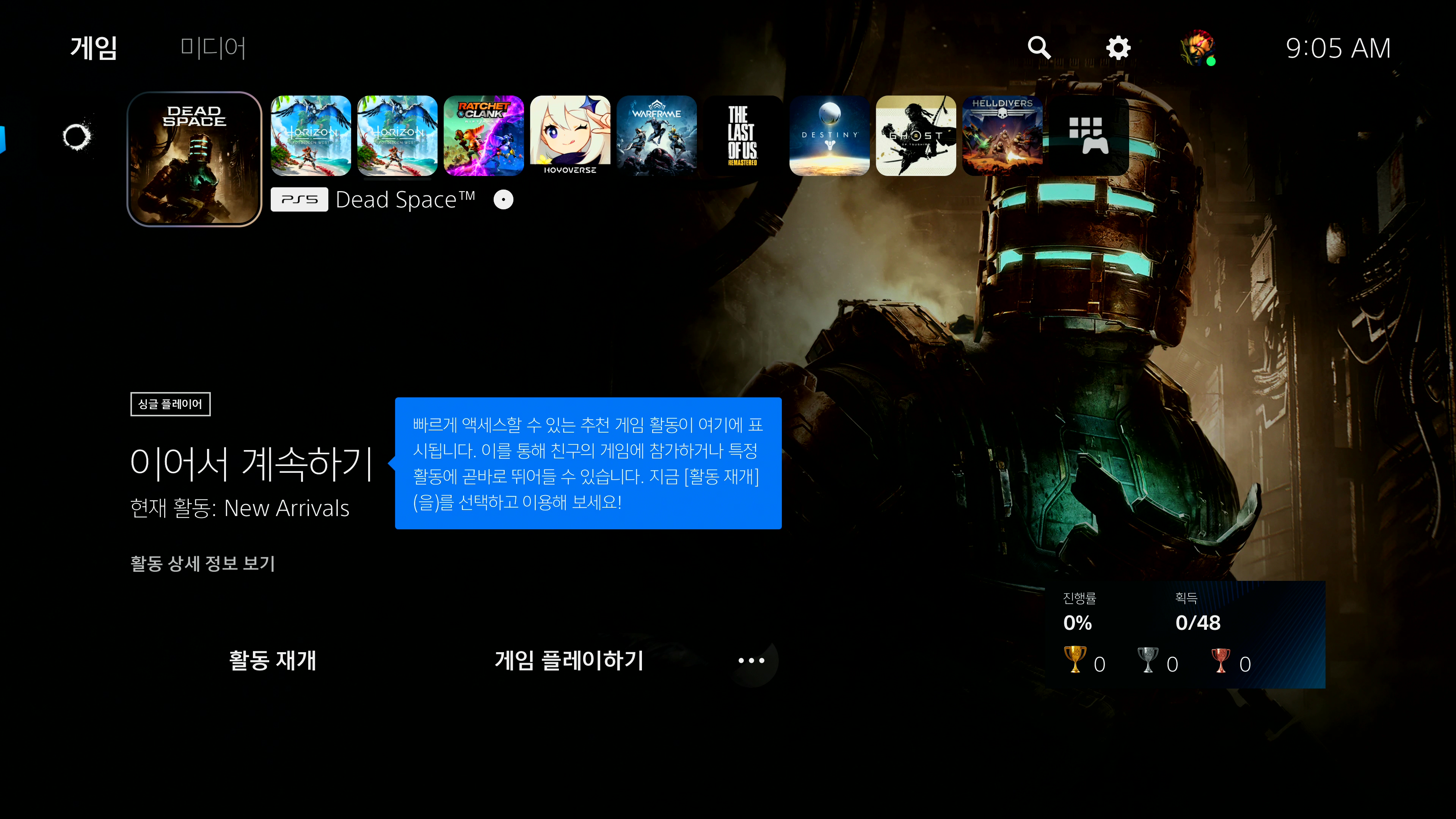
Task: Open the three-dot more options button
Action: pos(751,660)
